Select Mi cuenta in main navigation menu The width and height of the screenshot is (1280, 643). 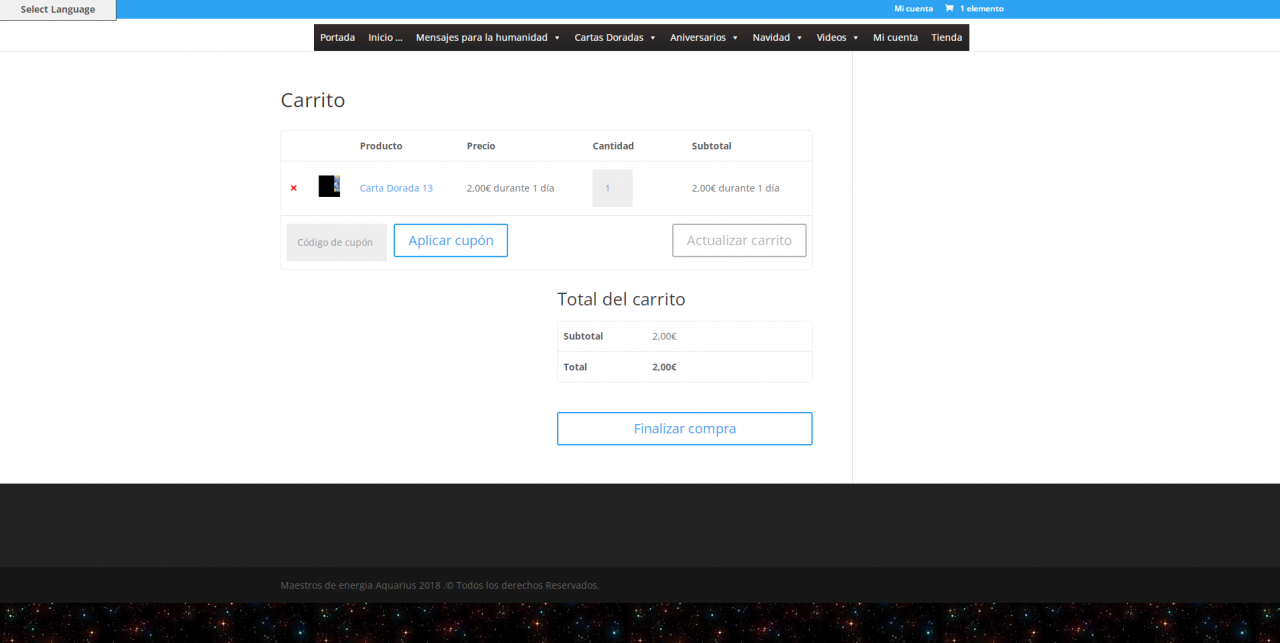(895, 38)
